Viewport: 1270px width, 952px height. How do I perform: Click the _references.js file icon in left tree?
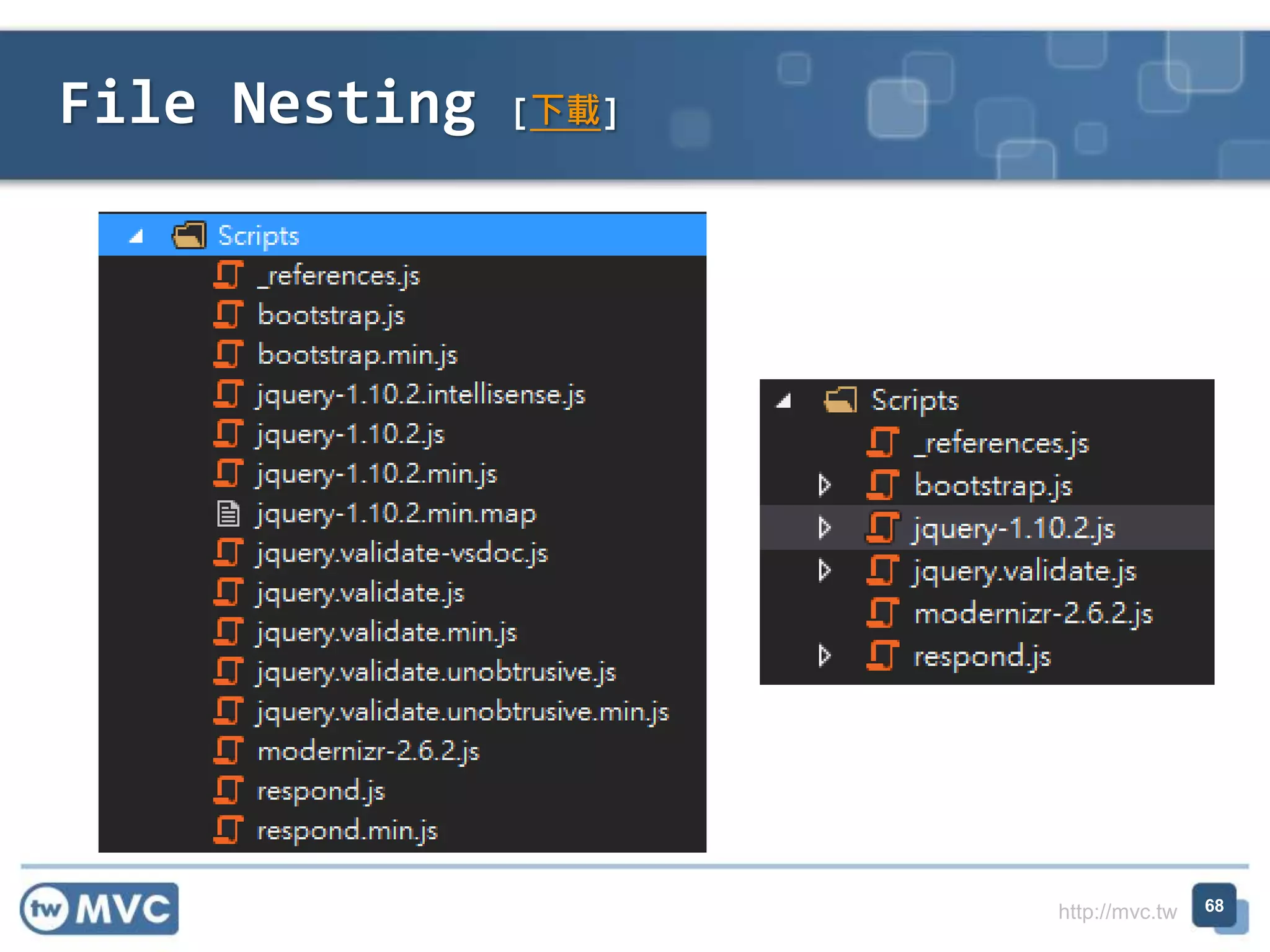coord(228,275)
